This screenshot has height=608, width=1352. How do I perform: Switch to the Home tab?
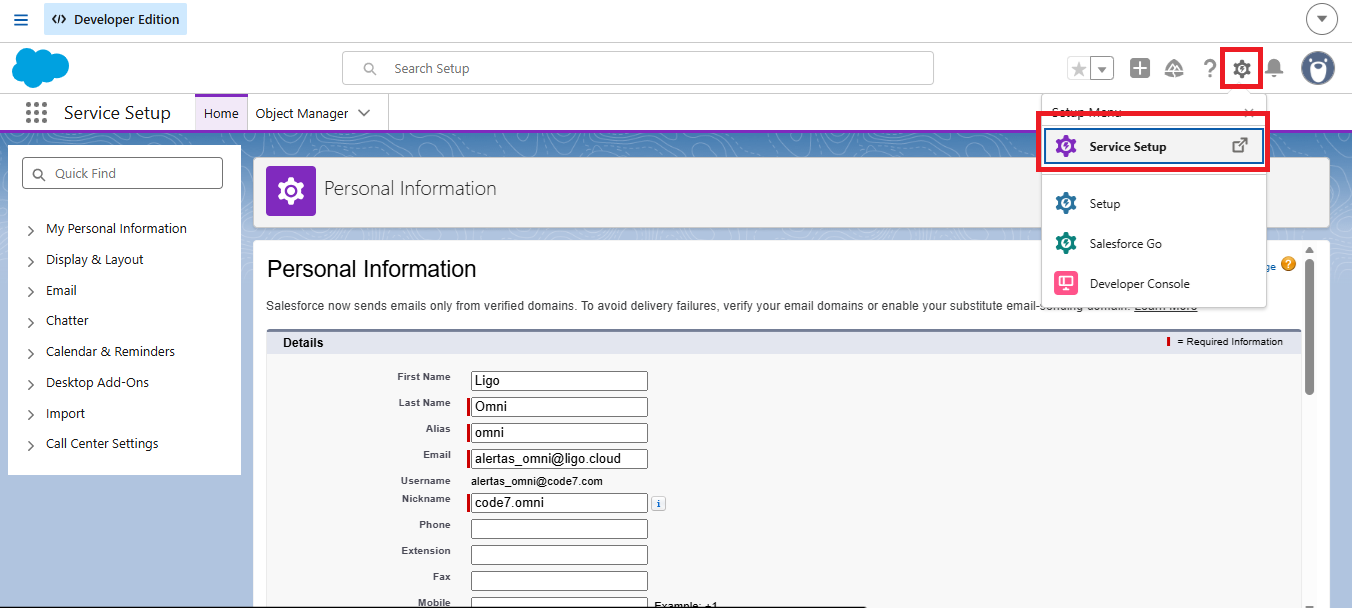[221, 113]
